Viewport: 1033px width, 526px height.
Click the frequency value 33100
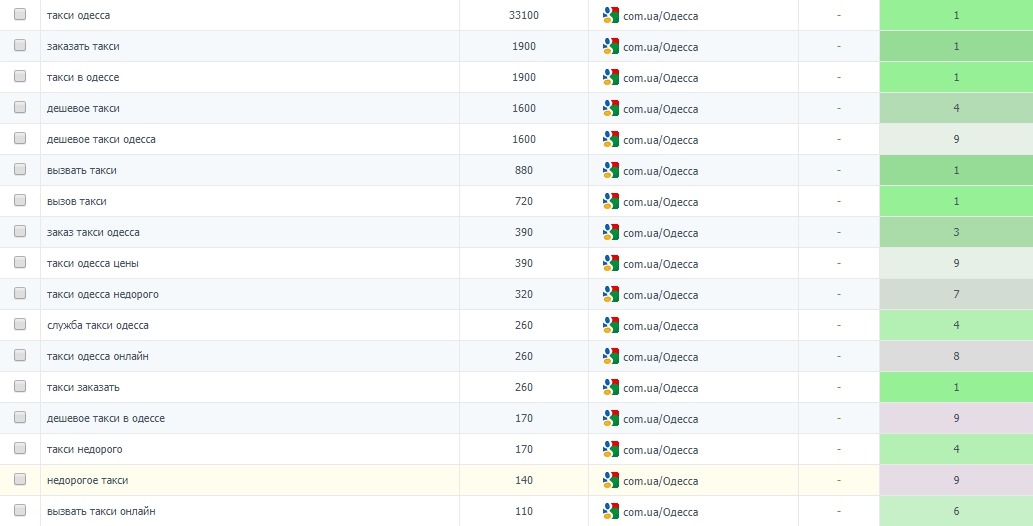524,15
